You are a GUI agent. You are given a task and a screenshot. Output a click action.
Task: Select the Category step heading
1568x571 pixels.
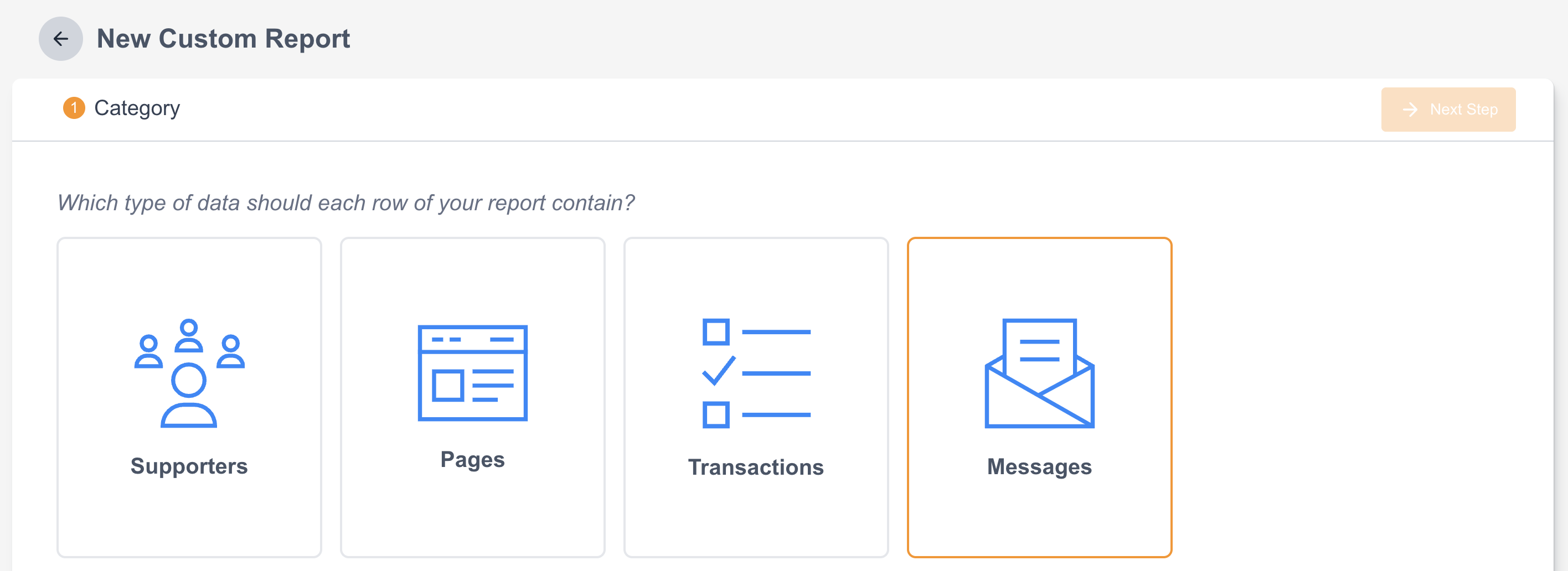pyautogui.click(x=137, y=108)
